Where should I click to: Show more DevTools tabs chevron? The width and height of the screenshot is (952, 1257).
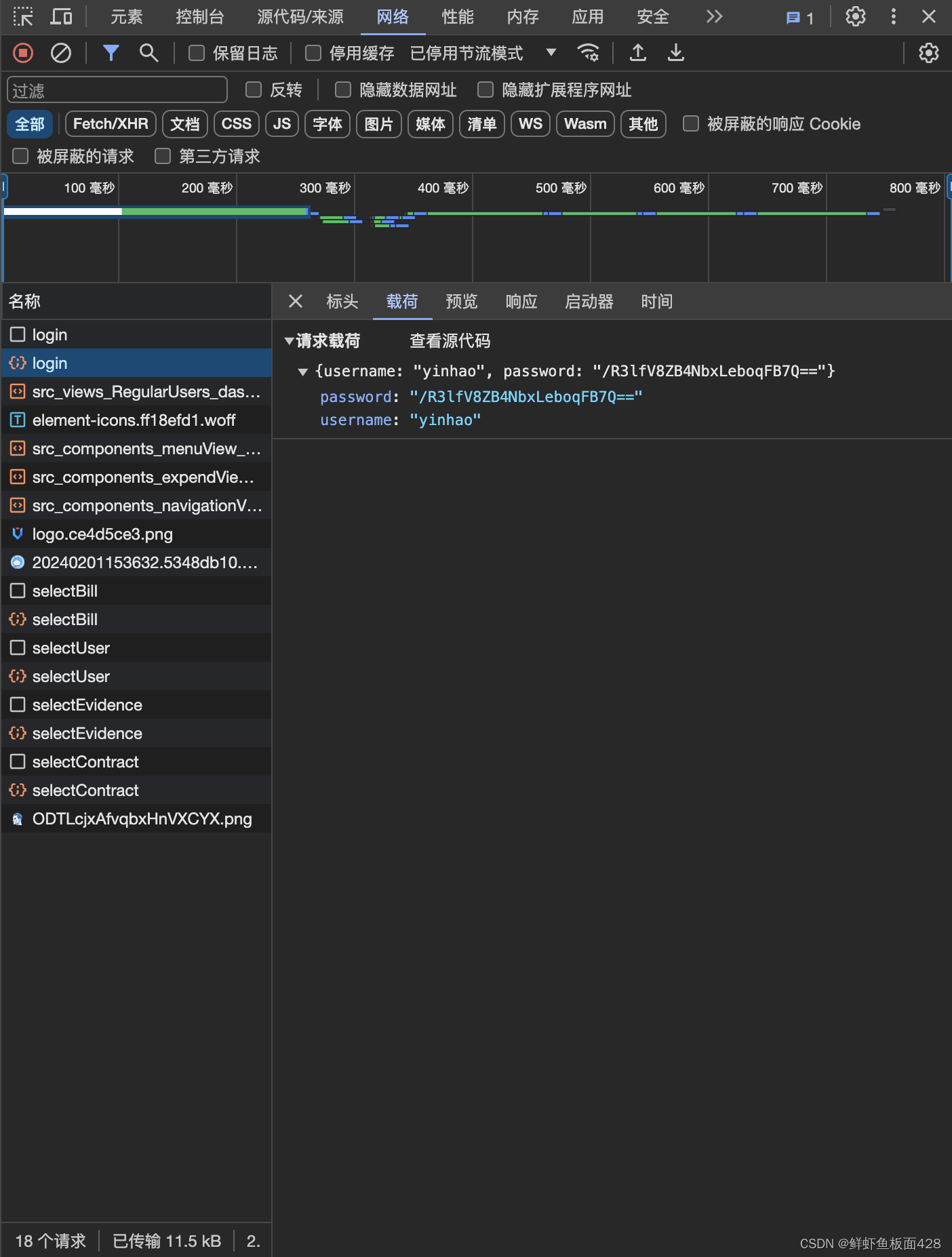[x=714, y=16]
